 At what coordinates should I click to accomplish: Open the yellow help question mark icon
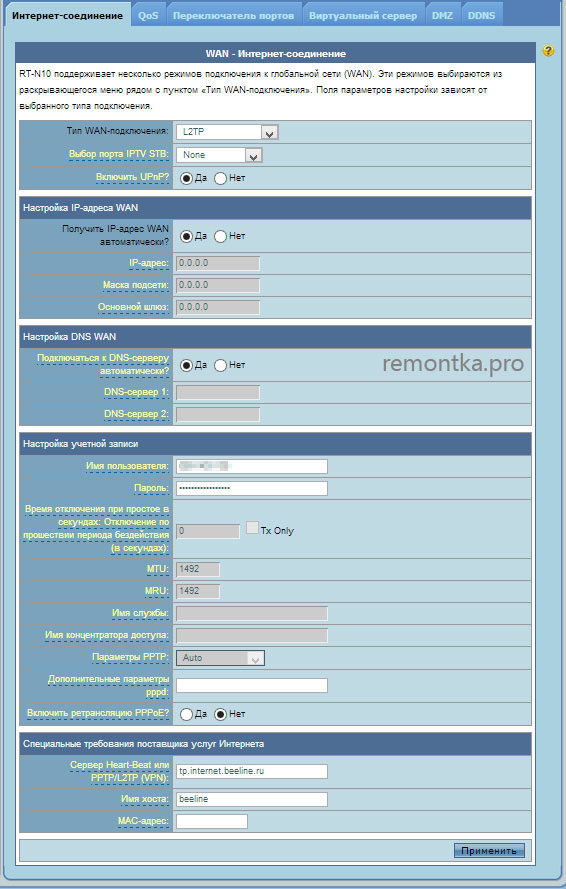coord(548,51)
